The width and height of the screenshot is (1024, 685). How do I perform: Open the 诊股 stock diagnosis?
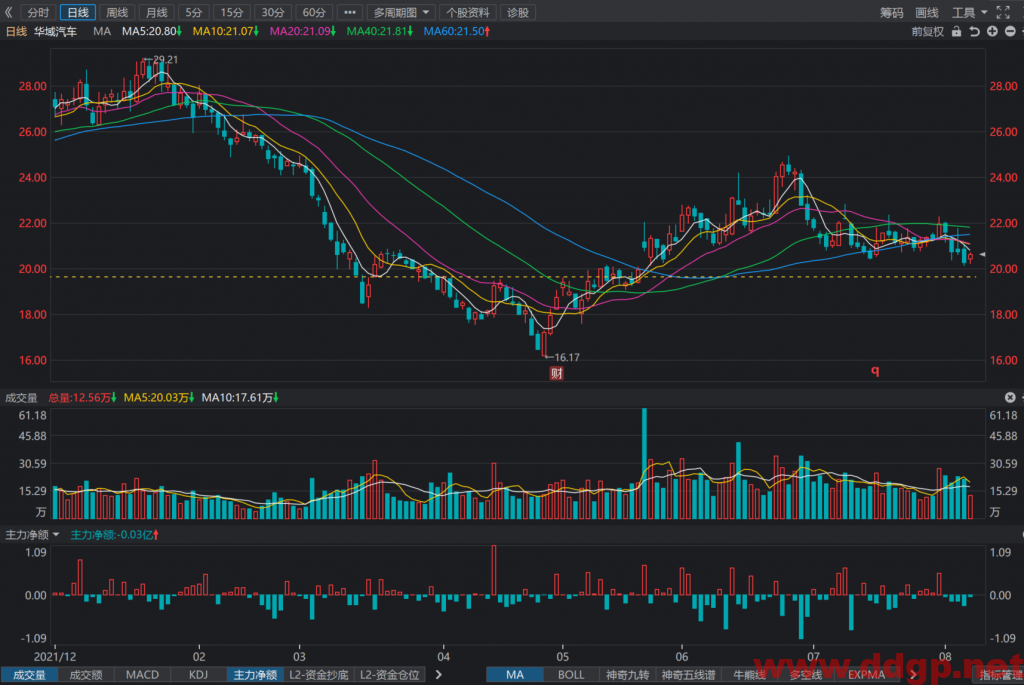coord(518,12)
